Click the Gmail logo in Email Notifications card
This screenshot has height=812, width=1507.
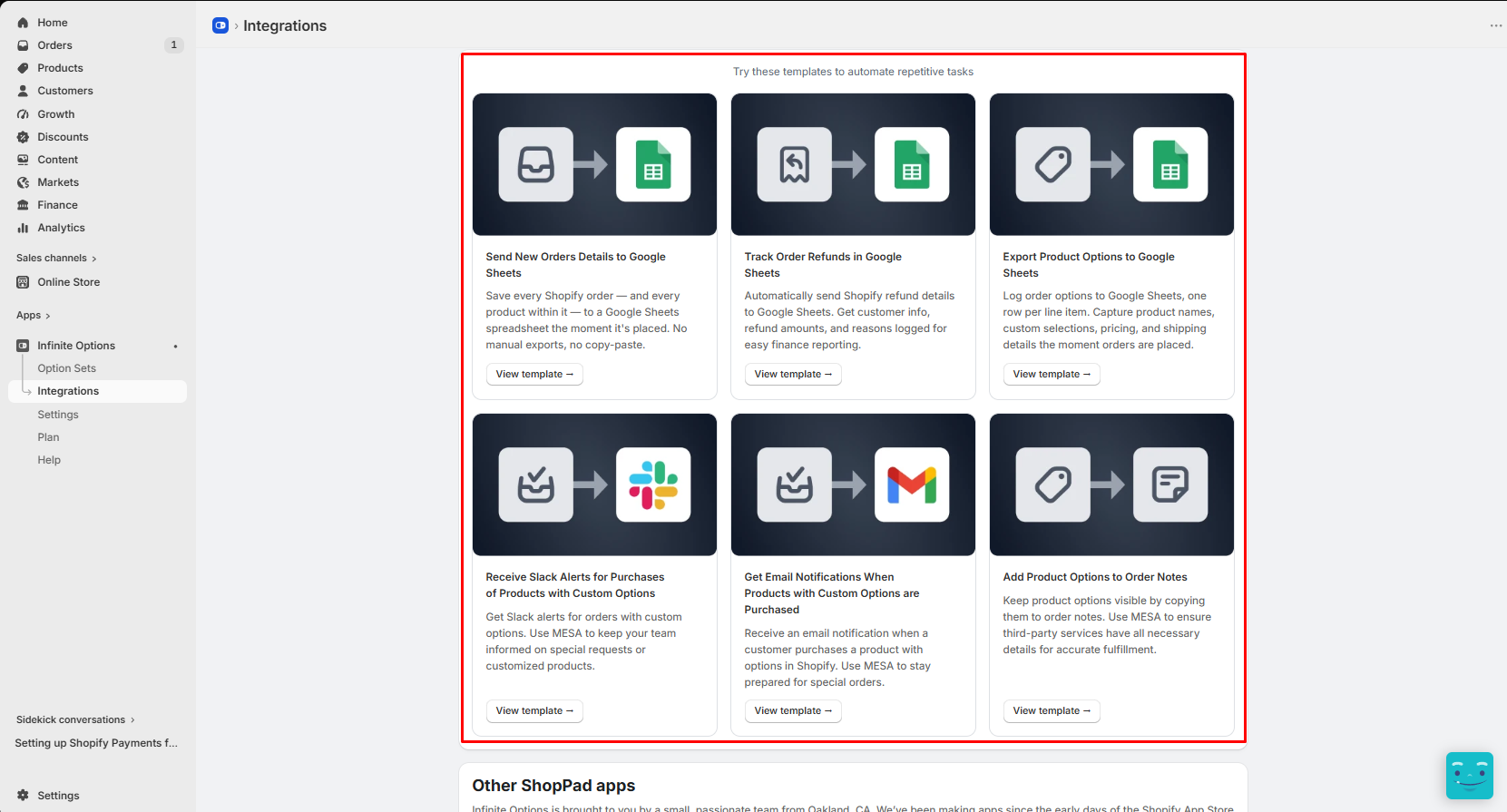pos(912,484)
